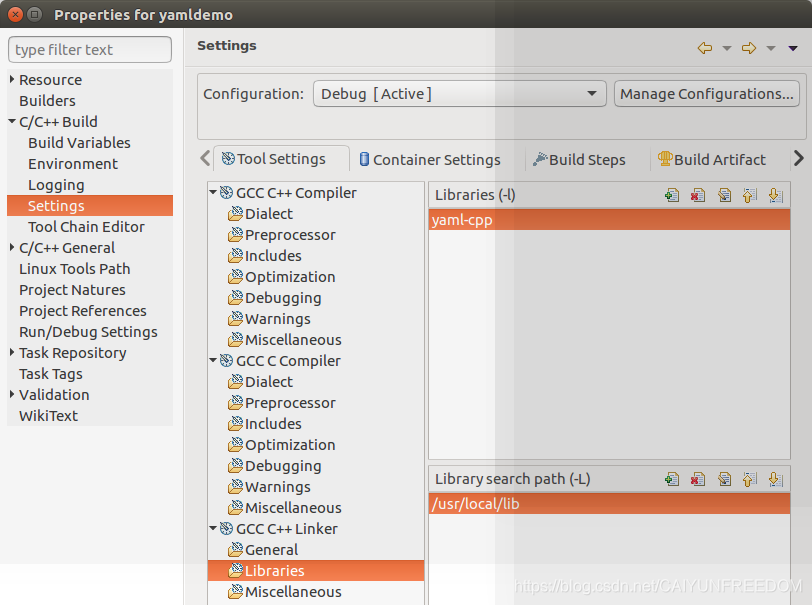Expand the Resource tree node

[12, 79]
